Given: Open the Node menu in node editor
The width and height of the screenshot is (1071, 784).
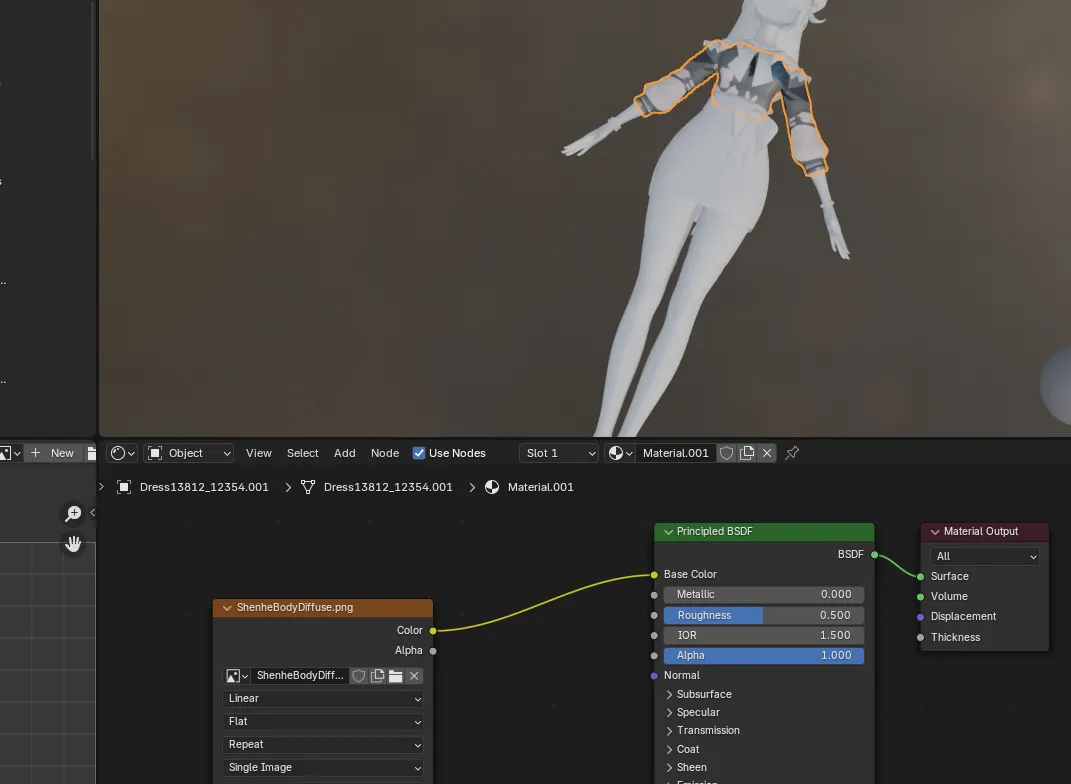Looking at the screenshot, I should click(x=385, y=453).
